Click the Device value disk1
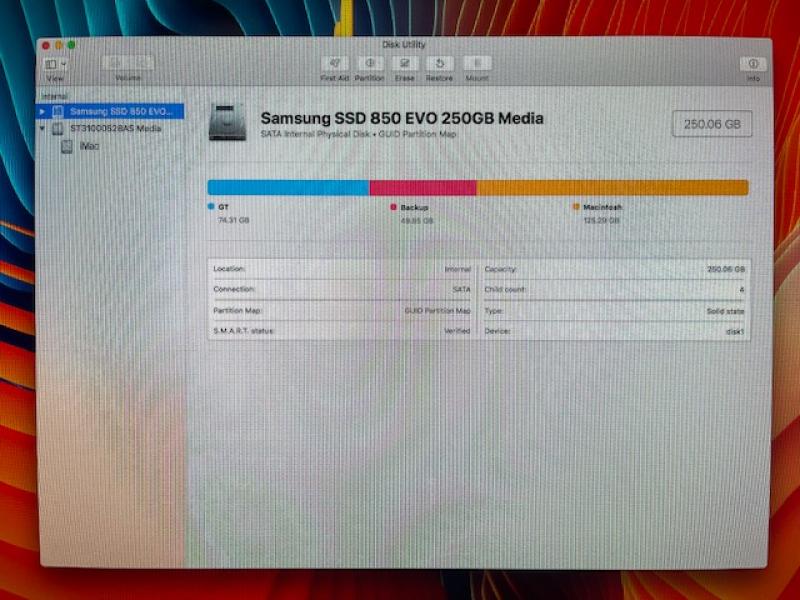 [735, 331]
